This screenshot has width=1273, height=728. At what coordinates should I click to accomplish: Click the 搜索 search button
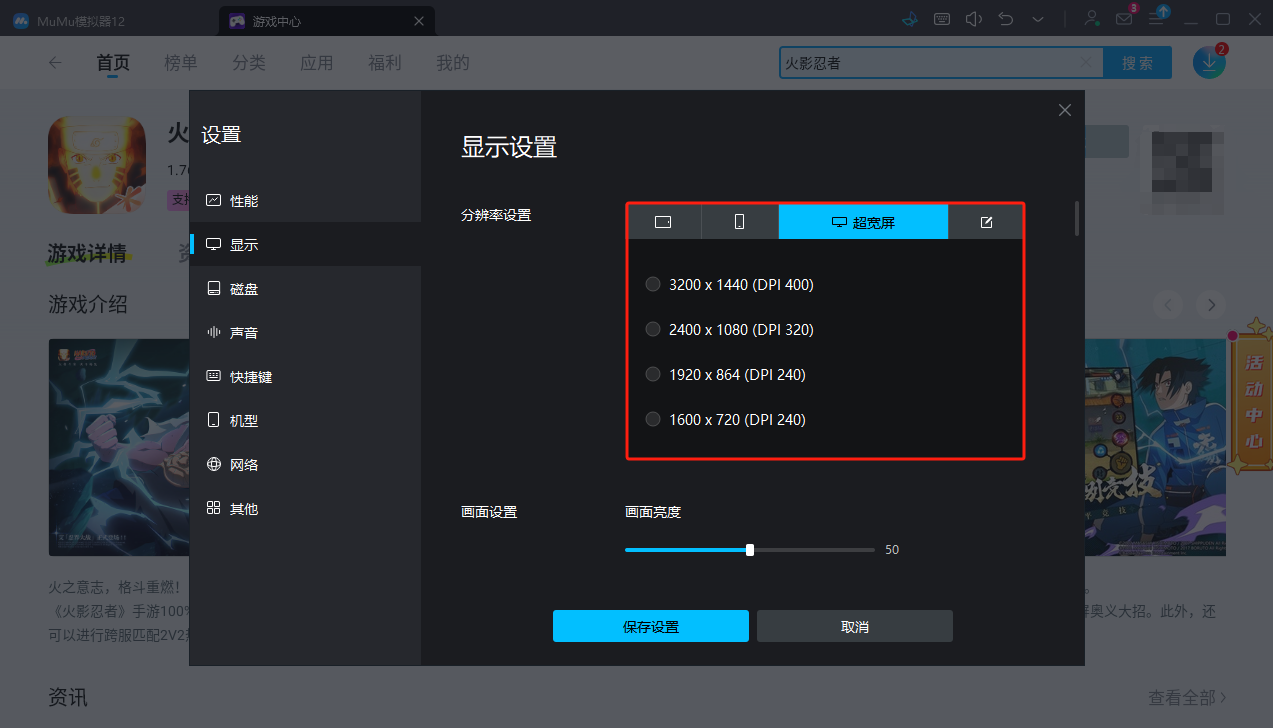(x=1137, y=62)
